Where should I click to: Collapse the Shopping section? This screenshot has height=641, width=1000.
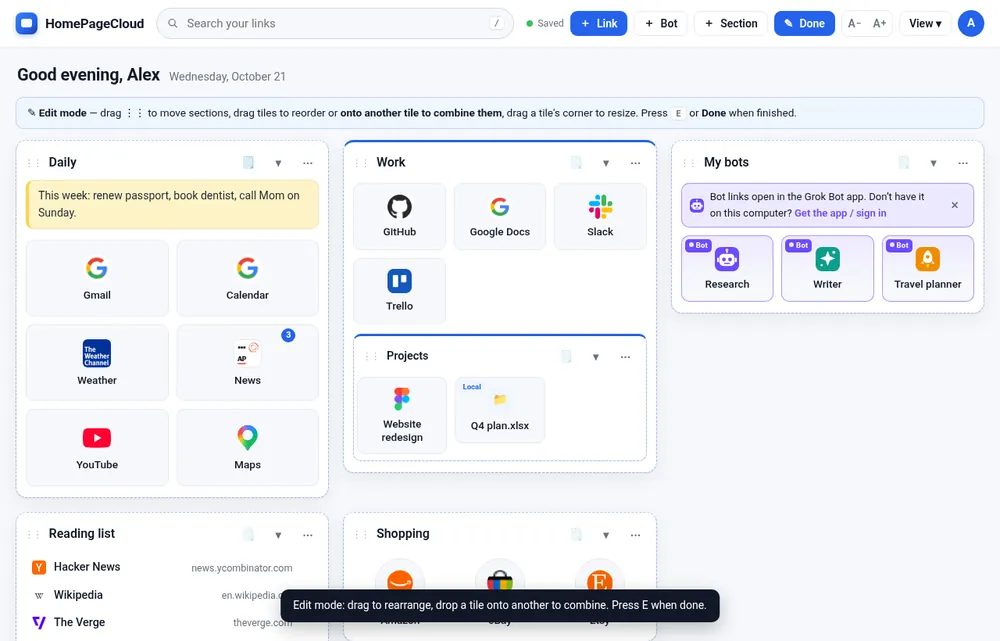pyautogui.click(x=606, y=535)
